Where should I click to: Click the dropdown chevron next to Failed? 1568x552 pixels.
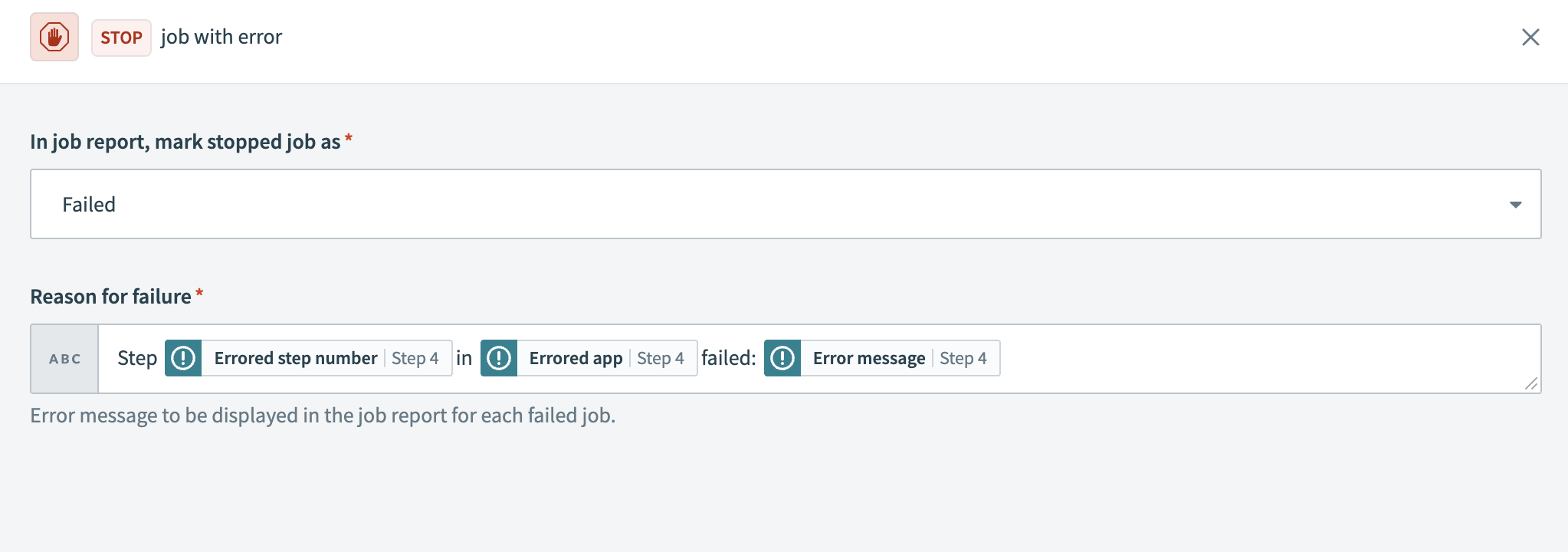[x=1514, y=203]
